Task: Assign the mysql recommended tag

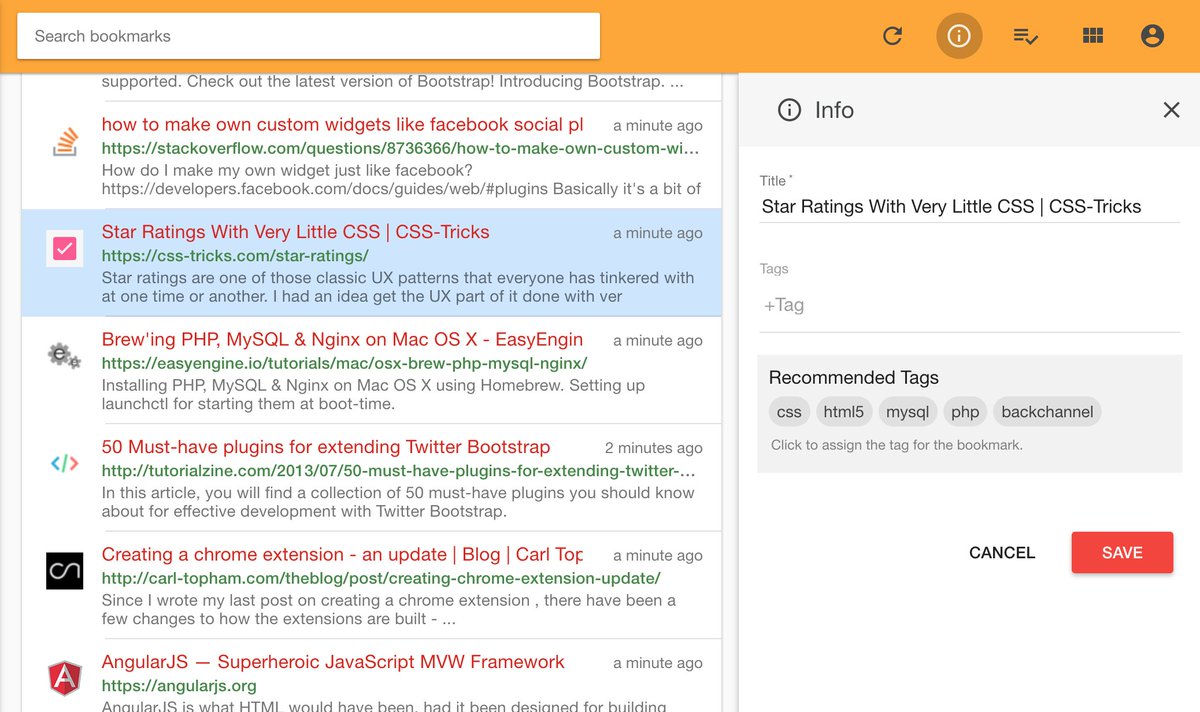Action: [908, 412]
